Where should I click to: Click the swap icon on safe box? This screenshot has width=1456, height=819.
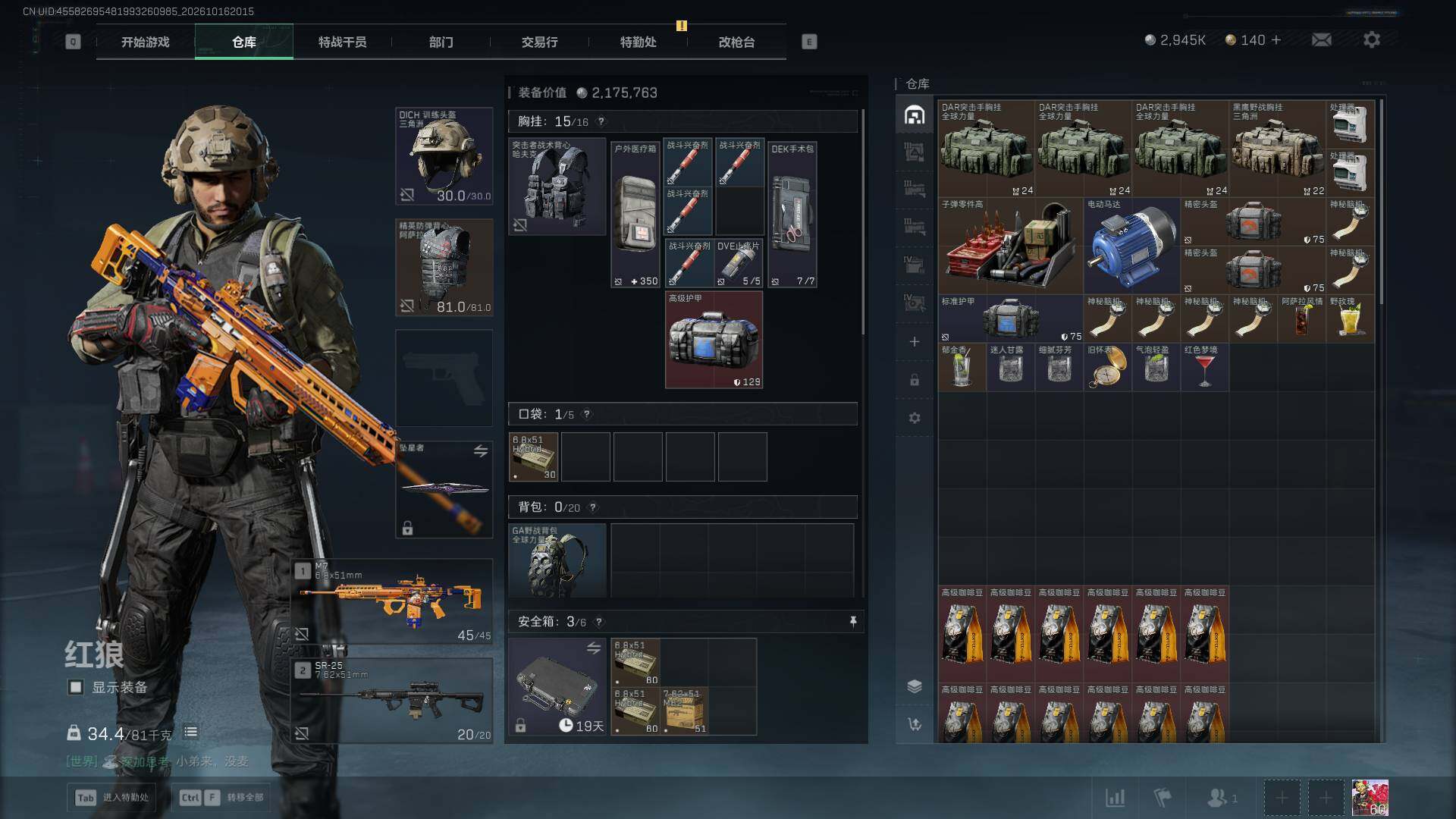coord(594,648)
